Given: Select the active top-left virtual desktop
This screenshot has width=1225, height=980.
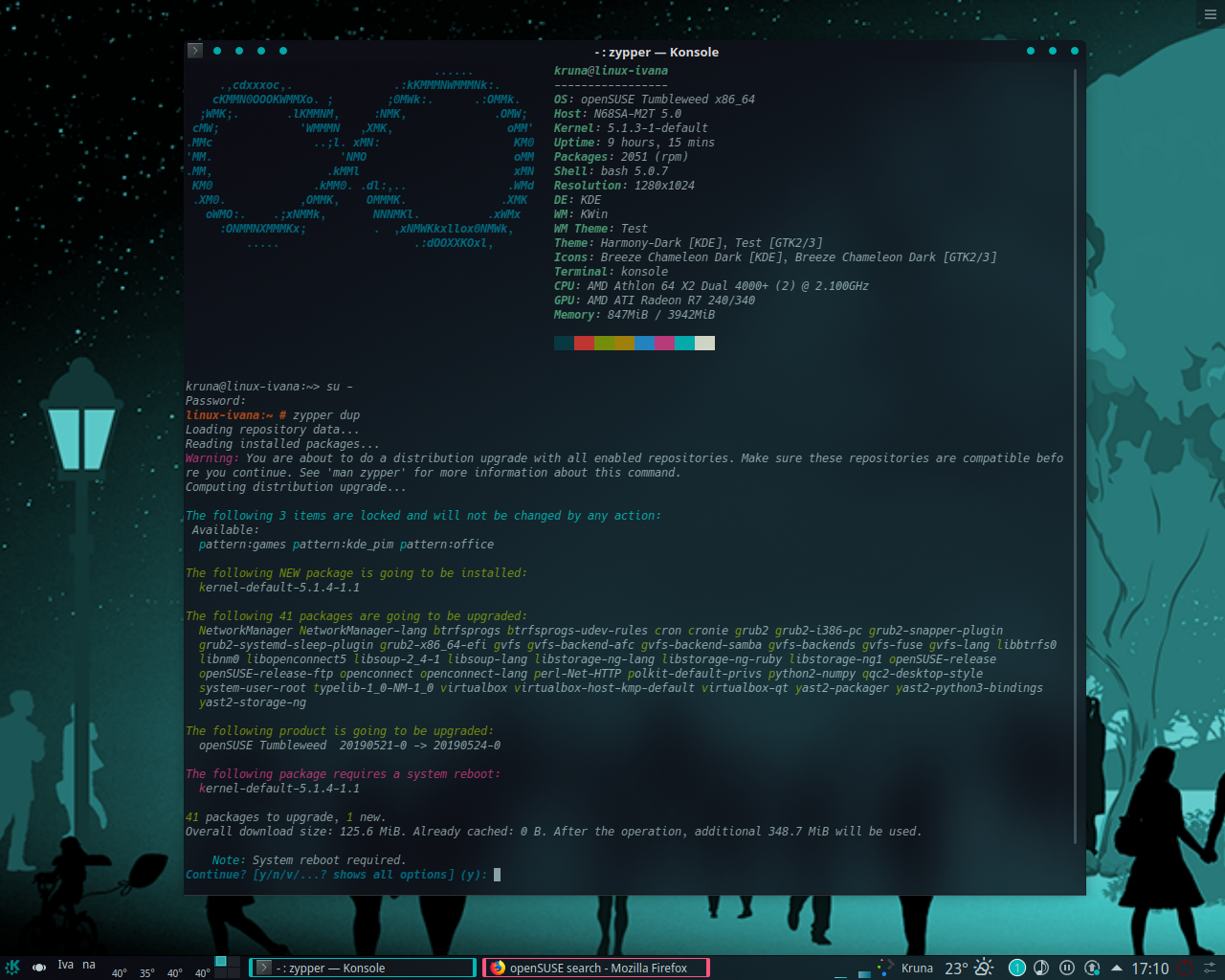Looking at the screenshot, I should click(x=220, y=961).
